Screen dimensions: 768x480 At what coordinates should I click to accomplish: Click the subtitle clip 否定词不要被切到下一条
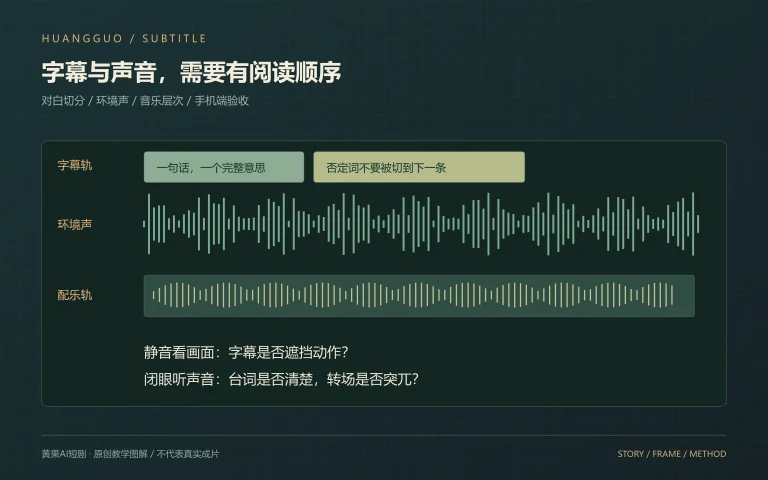(x=419, y=167)
